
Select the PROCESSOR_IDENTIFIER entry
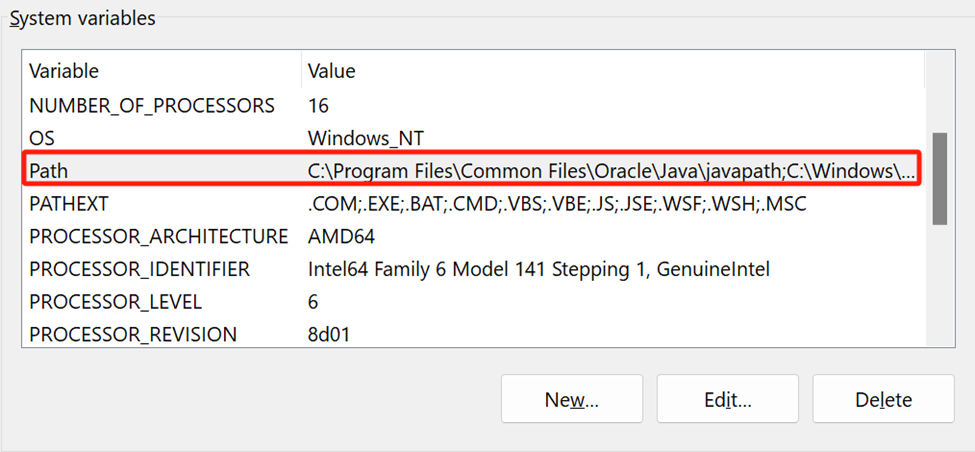pos(139,269)
